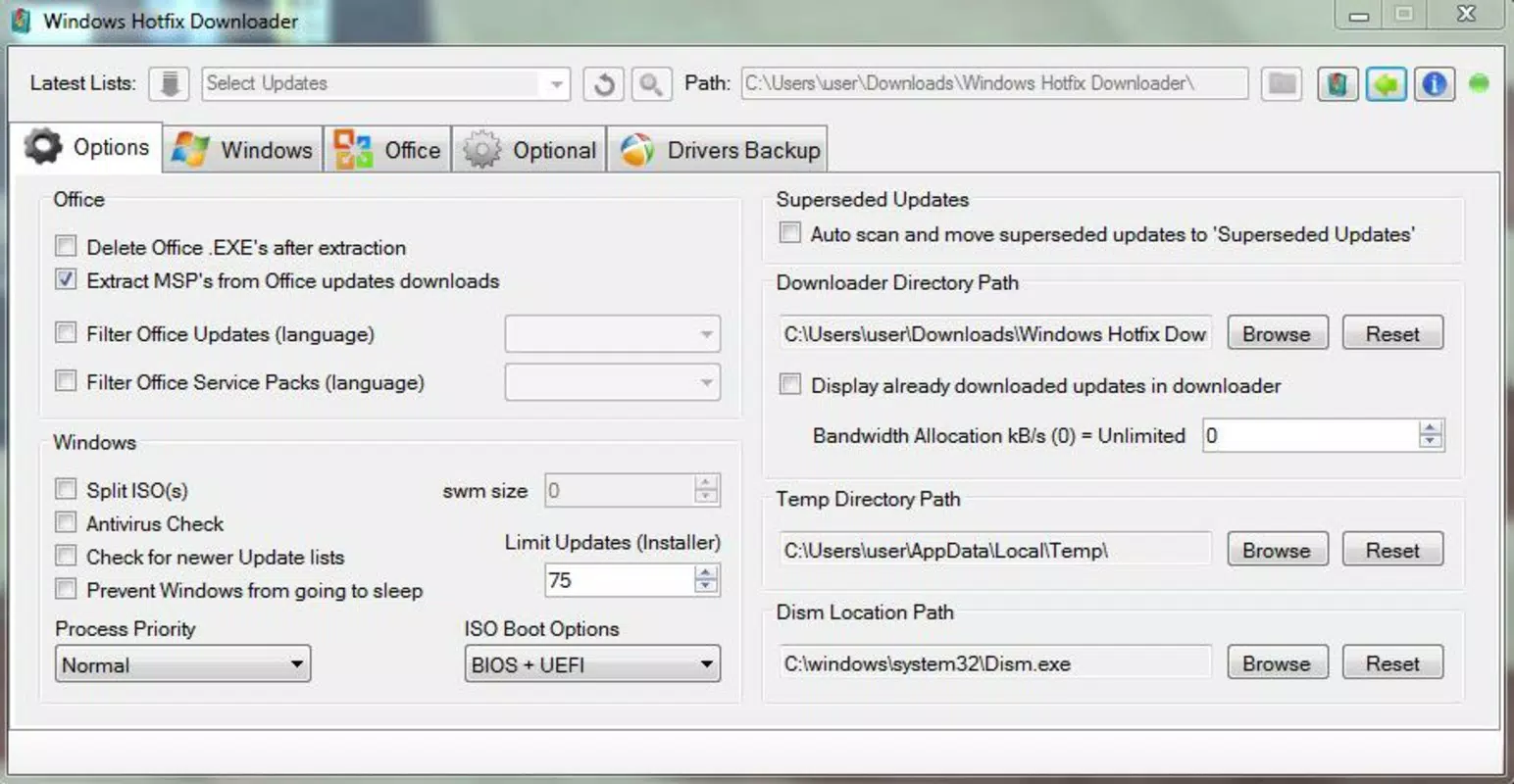The width and height of the screenshot is (1514, 784).
Task: Click the app icon in the title bar
Action: (x=22, y=21)
